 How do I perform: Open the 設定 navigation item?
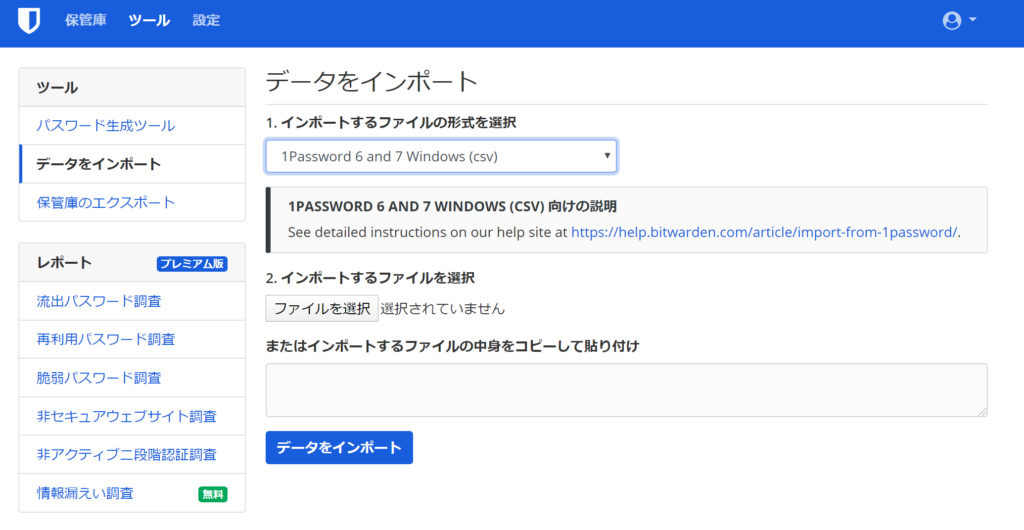click(206, 20)
